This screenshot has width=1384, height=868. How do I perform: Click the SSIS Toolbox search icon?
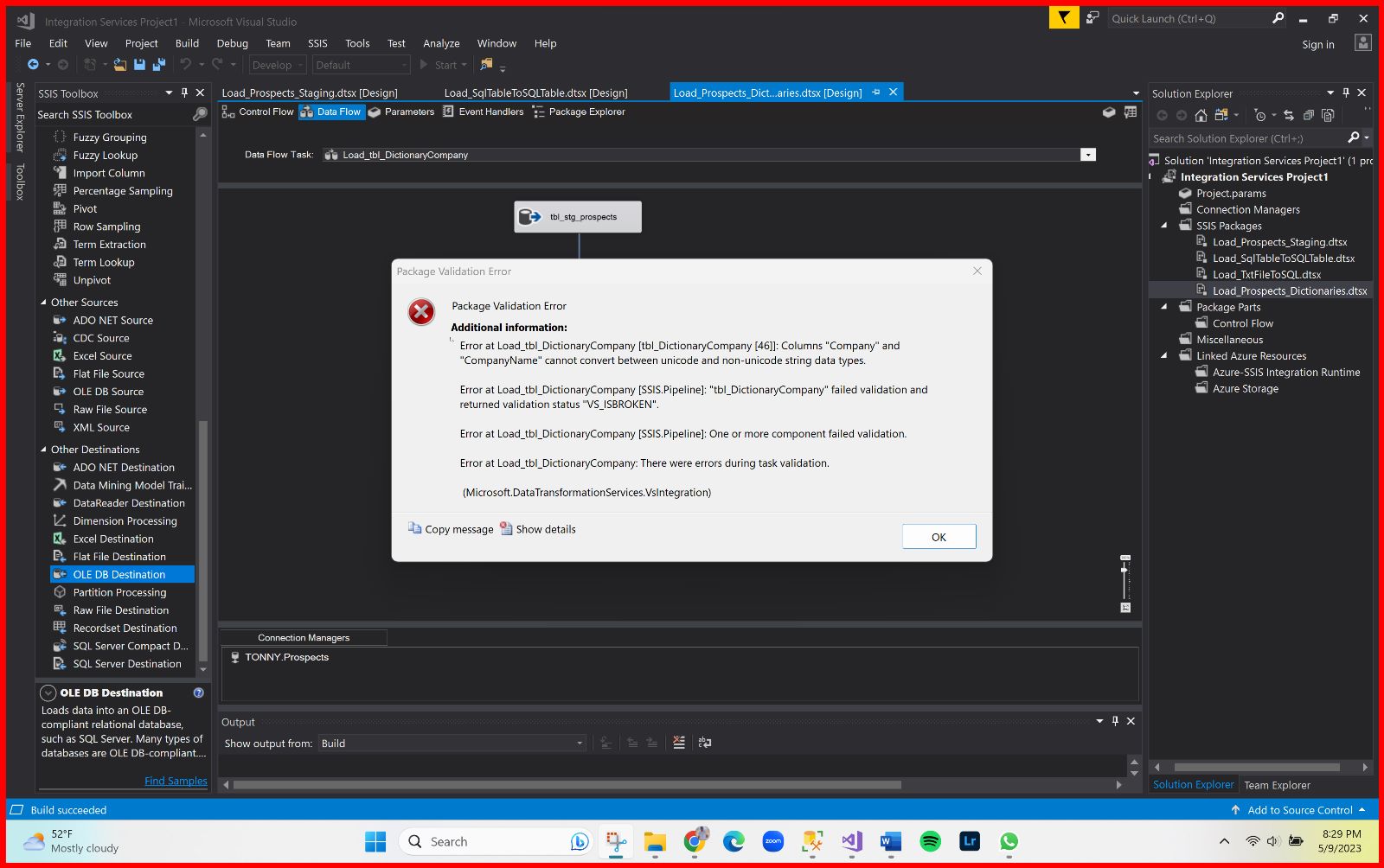point(200,114)
